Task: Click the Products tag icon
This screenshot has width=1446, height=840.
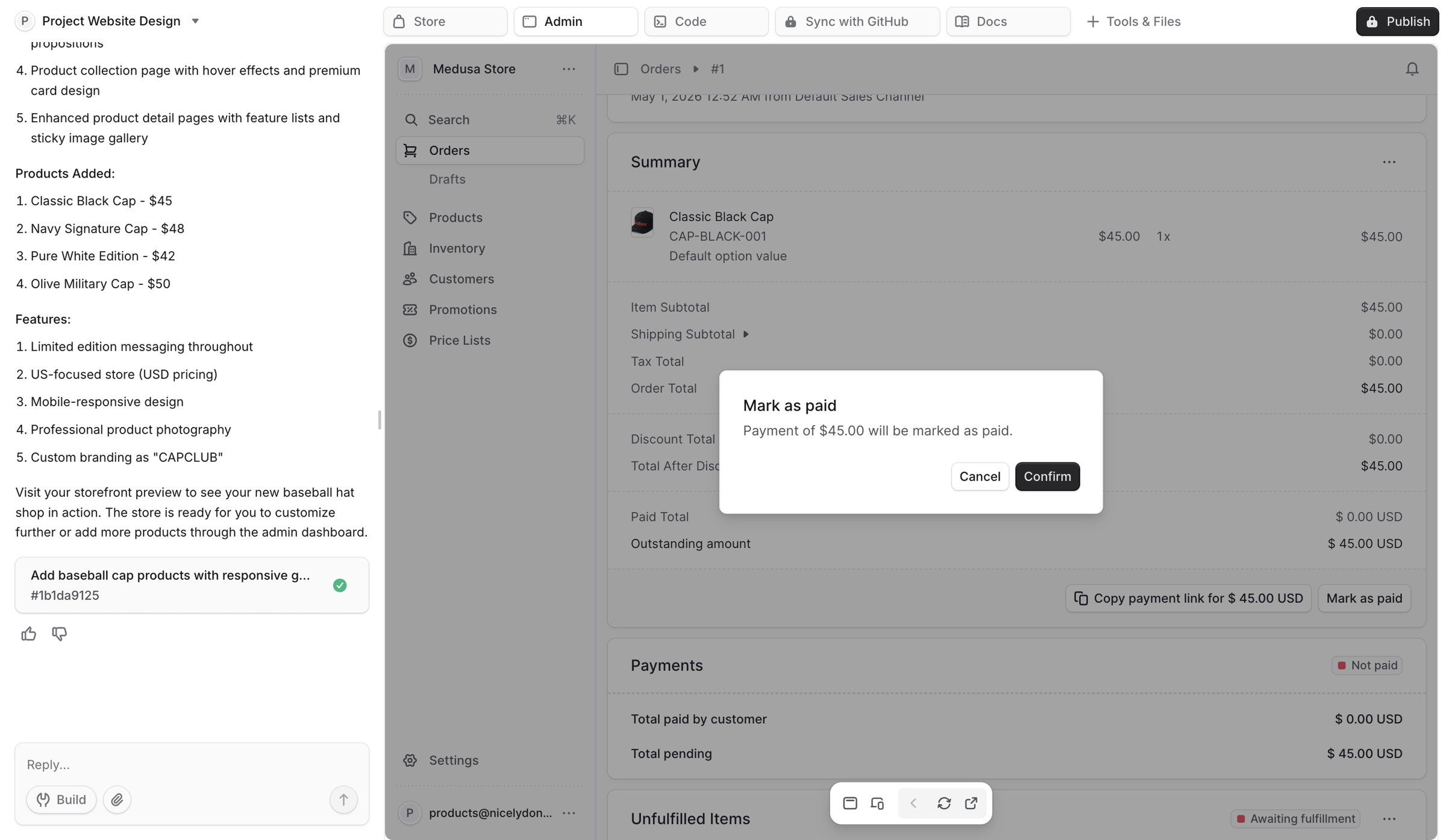Action: pos(410,217)
